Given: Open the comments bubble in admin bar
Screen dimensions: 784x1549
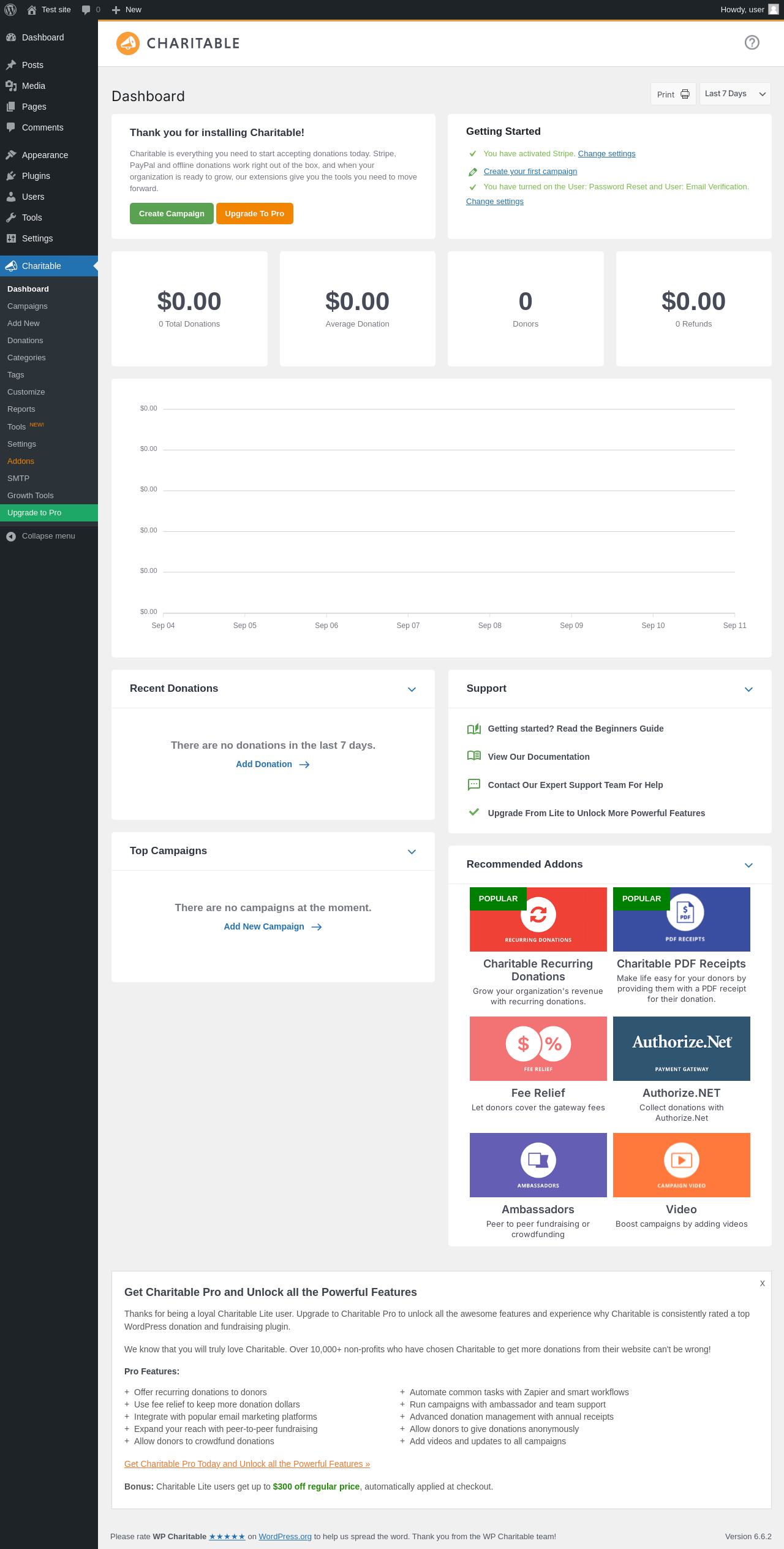Looking at the screenshot, I should [86, 10].
